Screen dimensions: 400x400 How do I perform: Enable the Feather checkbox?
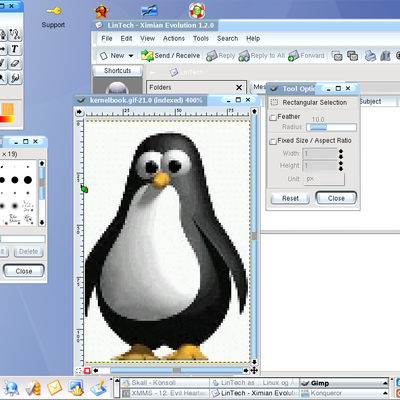273,117
